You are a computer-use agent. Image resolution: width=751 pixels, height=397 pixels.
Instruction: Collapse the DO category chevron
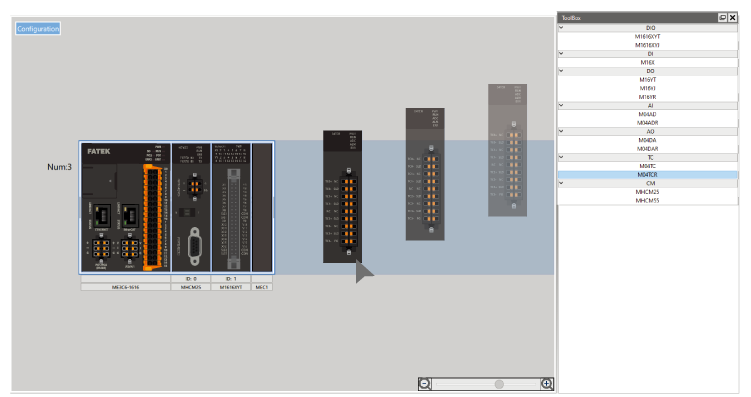pos(561,71)
